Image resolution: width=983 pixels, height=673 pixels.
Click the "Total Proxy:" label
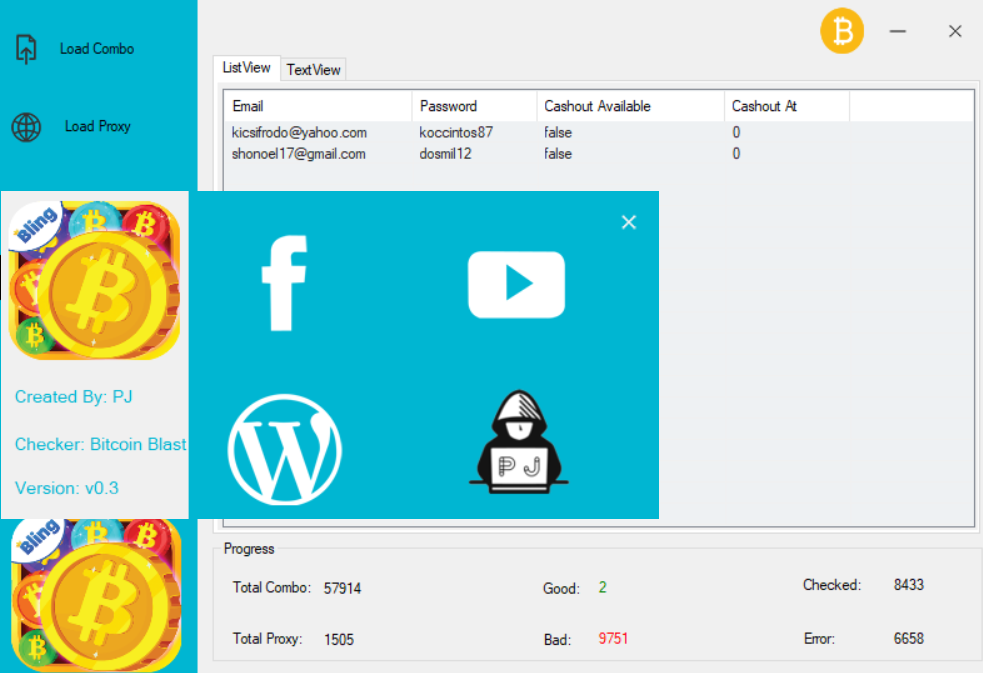(x=267, y=639)
